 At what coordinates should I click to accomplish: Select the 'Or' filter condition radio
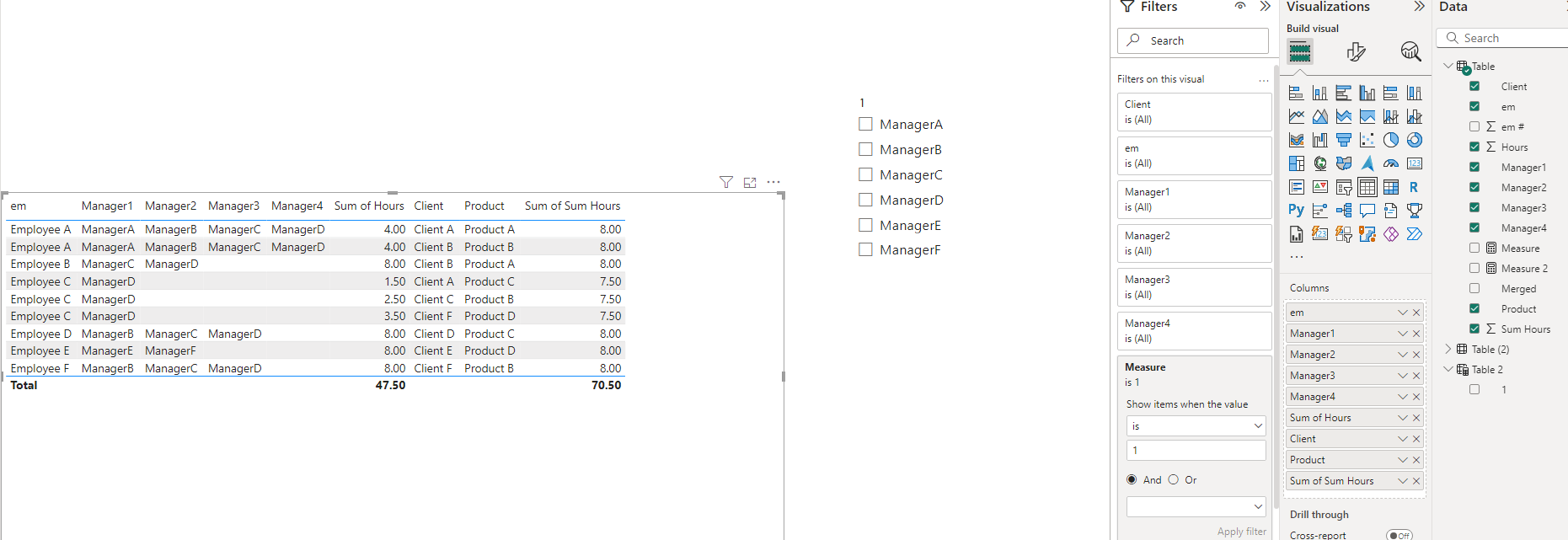point(1173,479)
